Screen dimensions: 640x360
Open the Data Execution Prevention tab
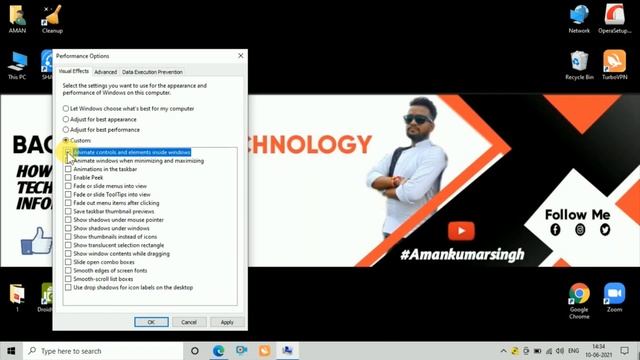152,72
